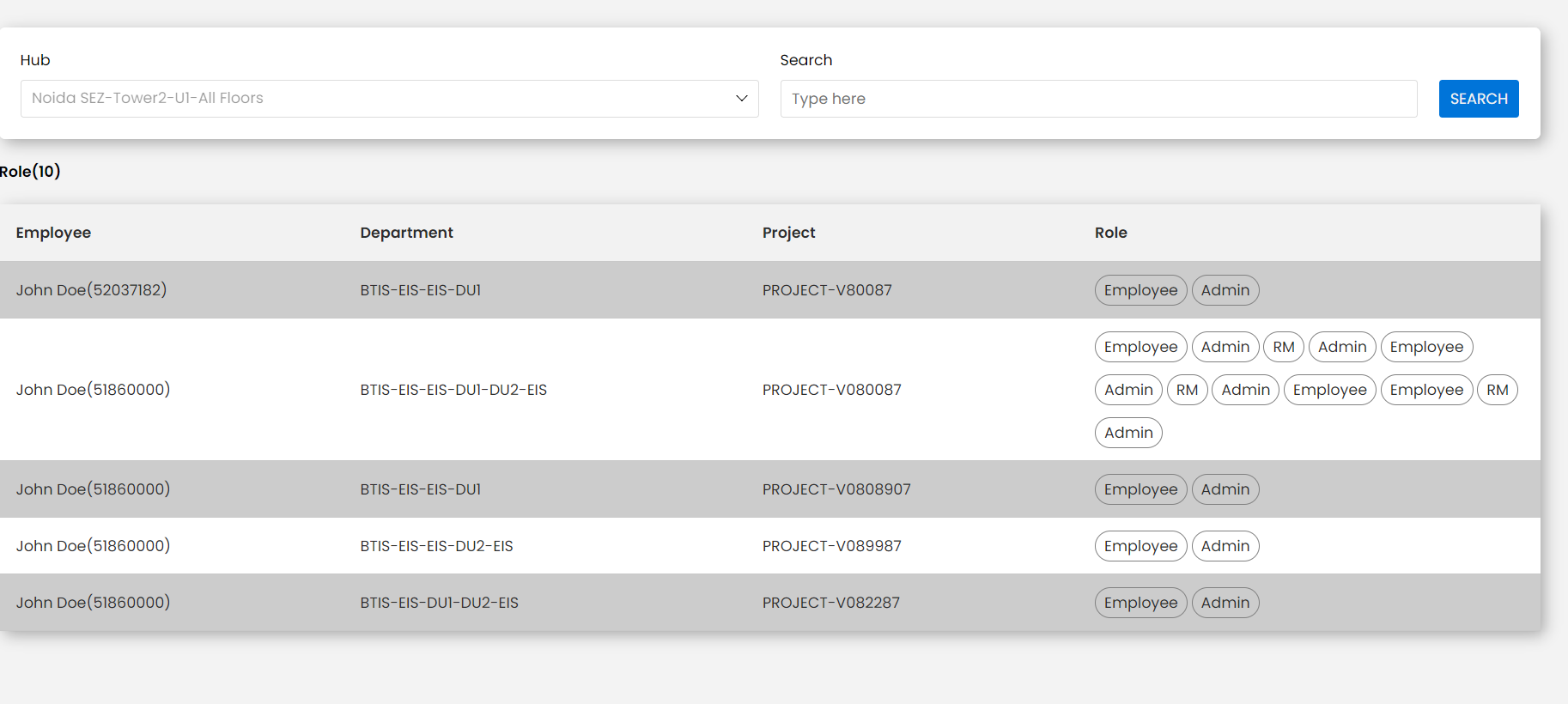Open the Hub dropdown selector

click(389, 99)
